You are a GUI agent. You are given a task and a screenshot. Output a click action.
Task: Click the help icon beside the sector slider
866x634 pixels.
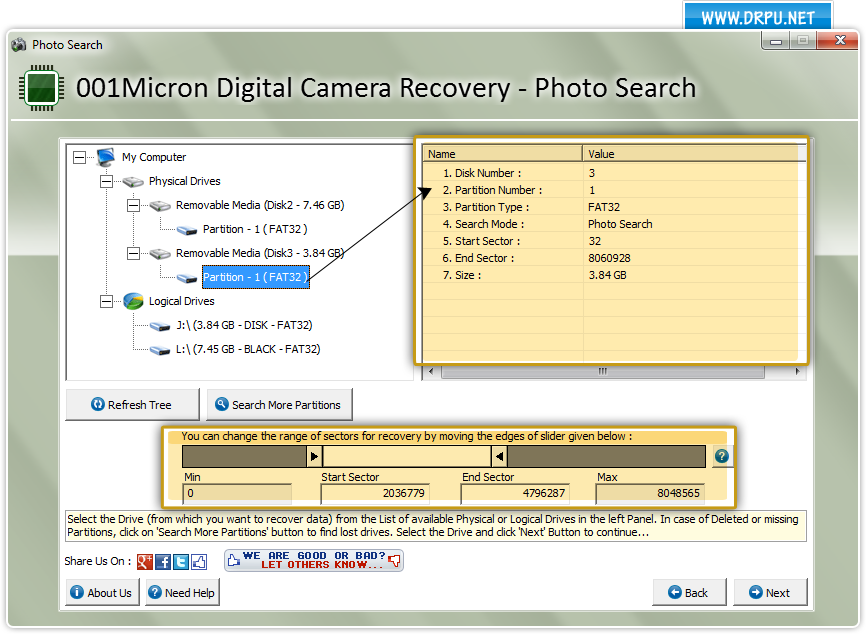coord(721,456)
